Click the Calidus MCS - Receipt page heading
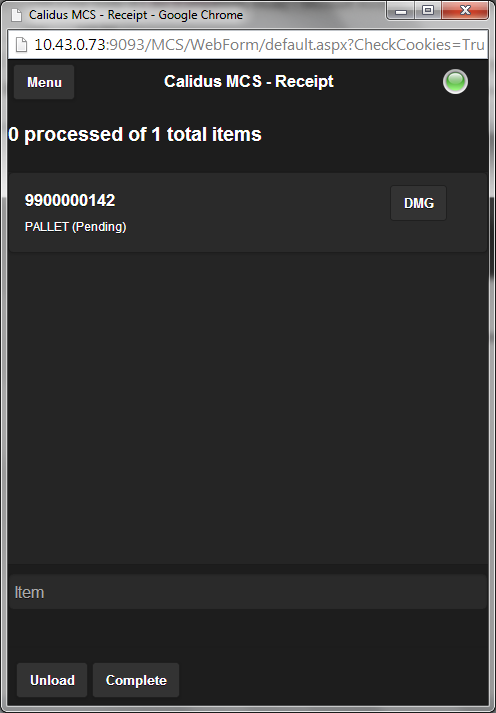The width and height of the screenshot is (496, 713). click(249, 81)
